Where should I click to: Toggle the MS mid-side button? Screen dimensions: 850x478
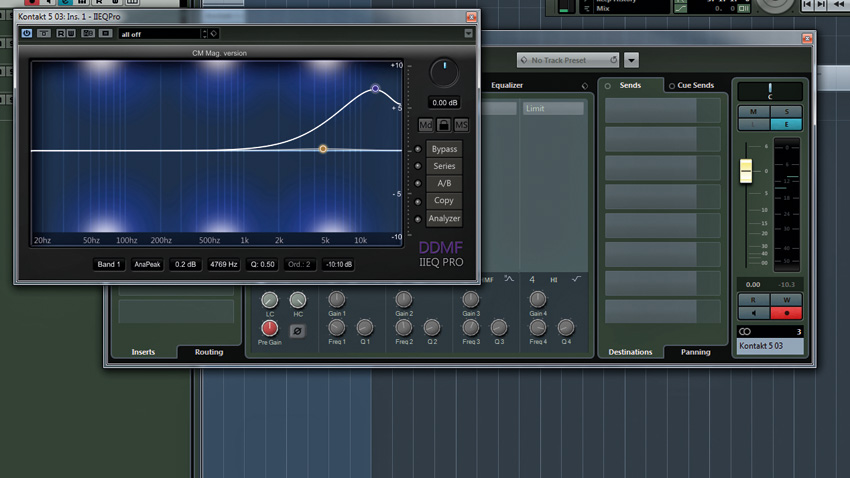pyautogui.click(x=461, y=125)
